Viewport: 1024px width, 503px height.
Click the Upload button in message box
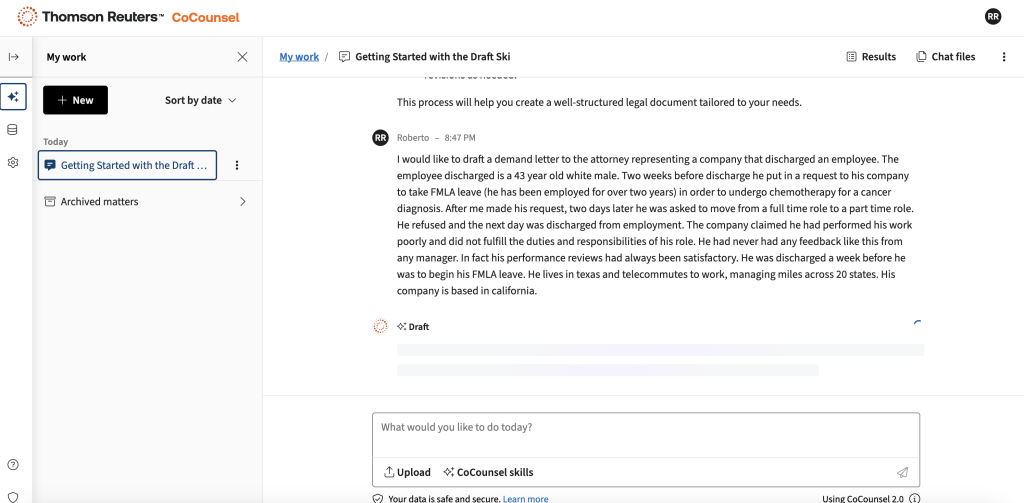[x=407, y=472]
